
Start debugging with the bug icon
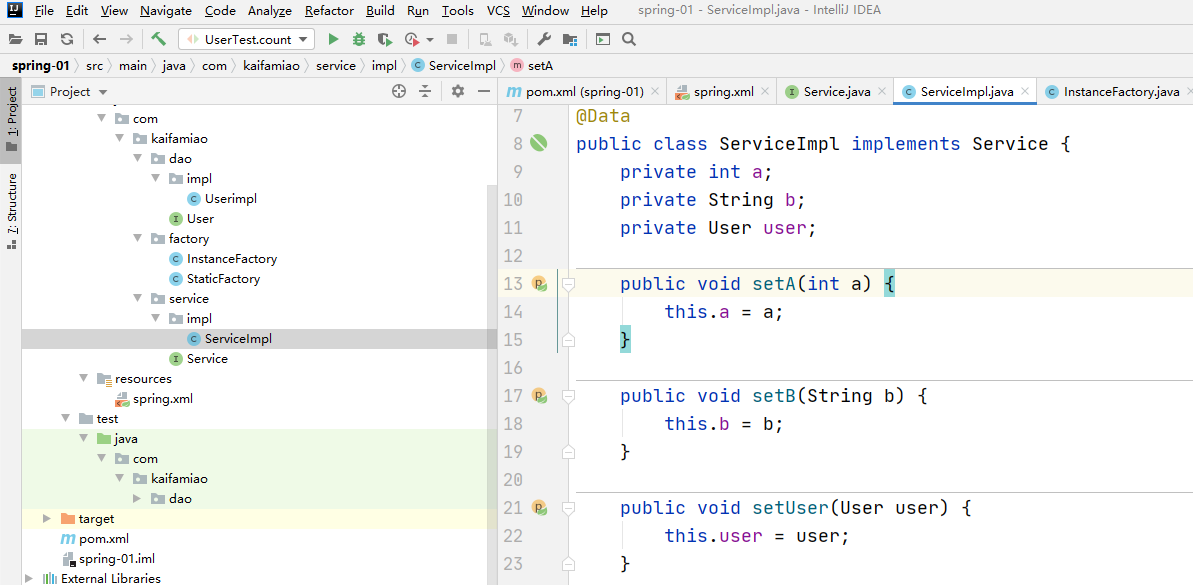point(359,39)
